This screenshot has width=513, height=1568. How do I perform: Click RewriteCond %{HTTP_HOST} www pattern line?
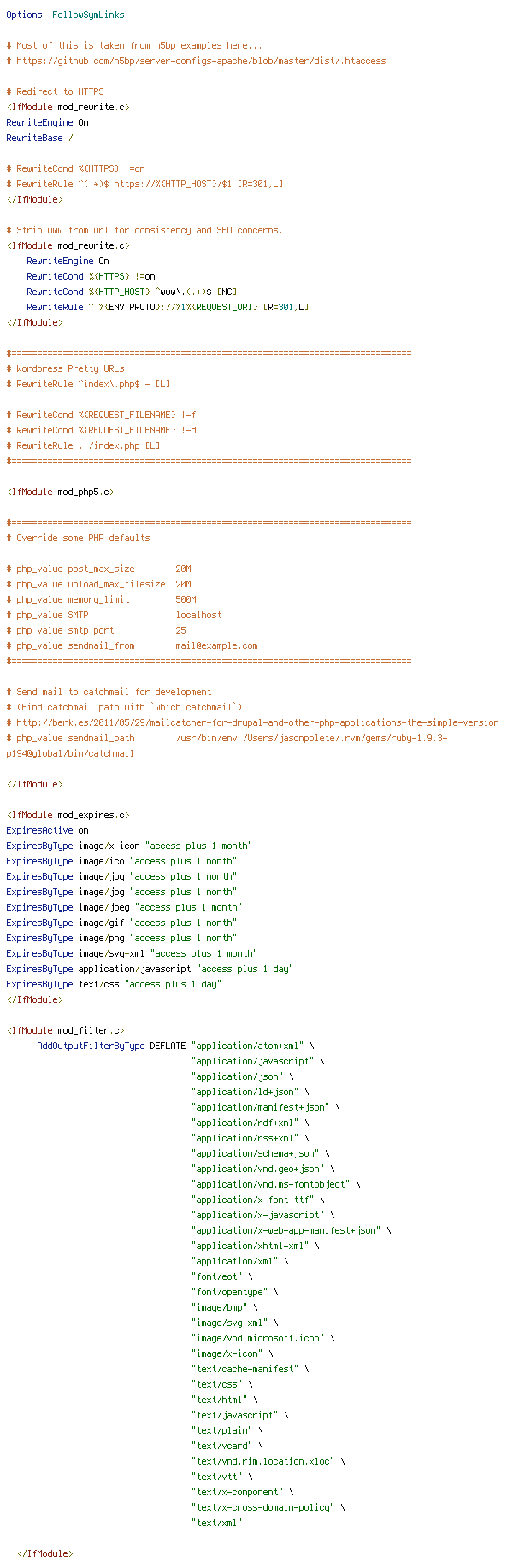(x=132, y=292)
